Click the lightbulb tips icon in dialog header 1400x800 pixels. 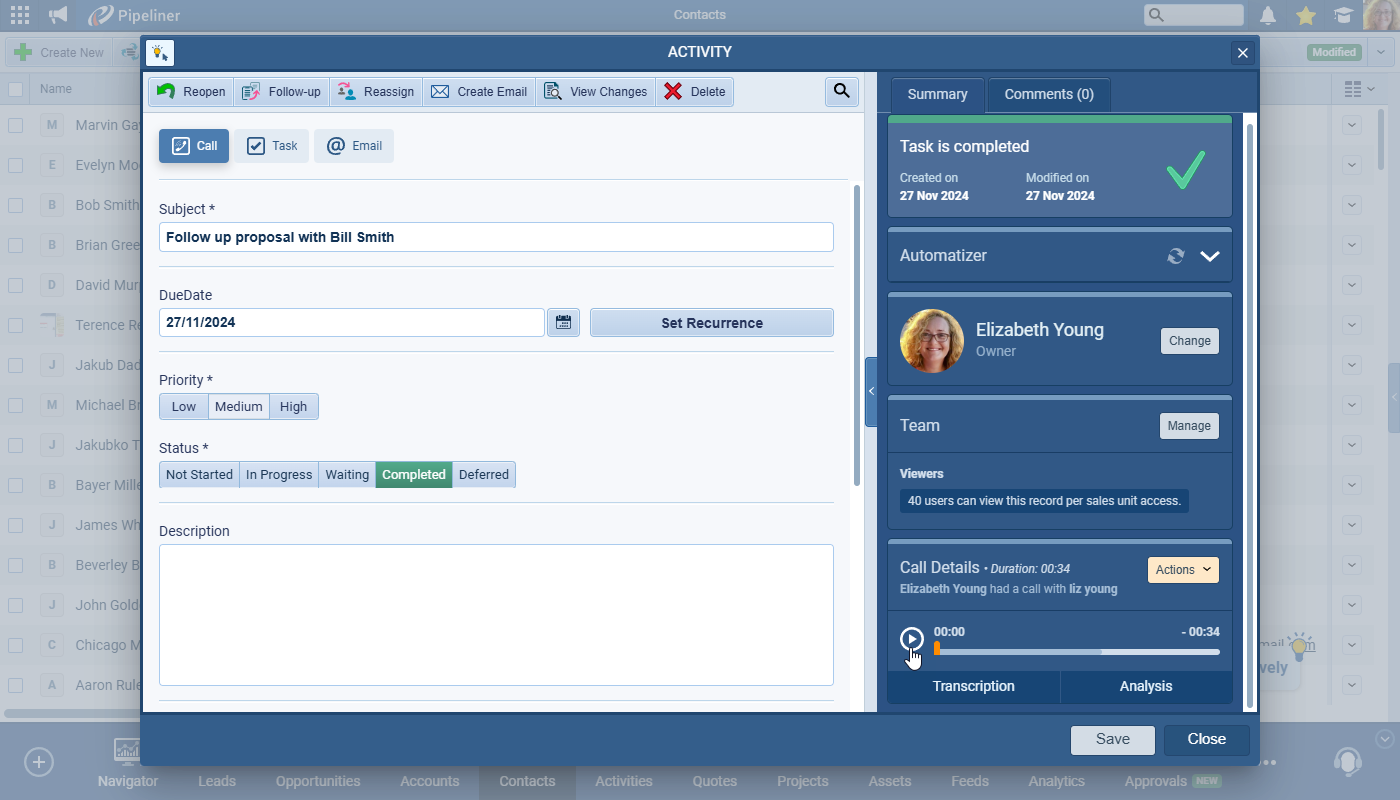pos(160,53)
